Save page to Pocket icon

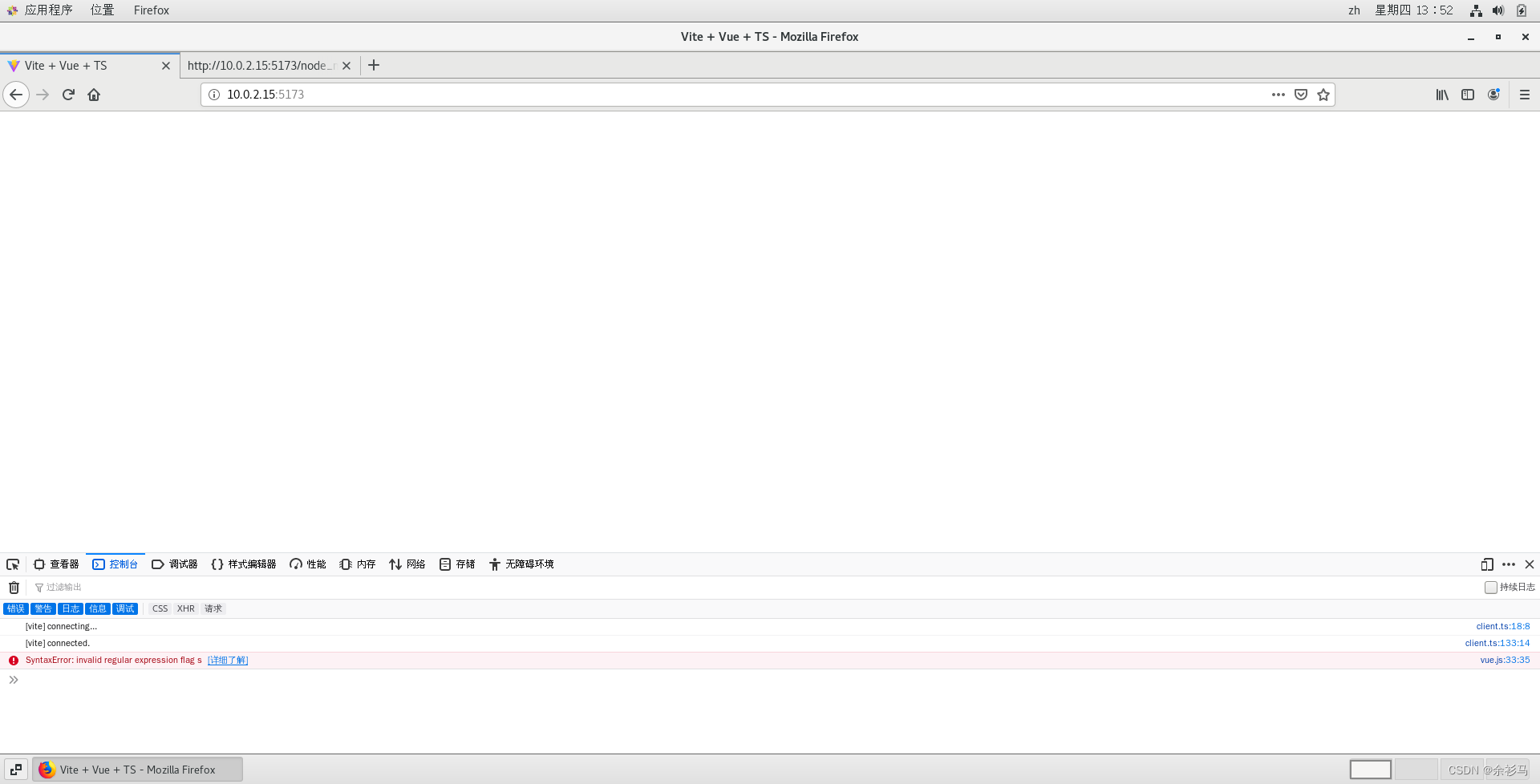[1301, 95]
